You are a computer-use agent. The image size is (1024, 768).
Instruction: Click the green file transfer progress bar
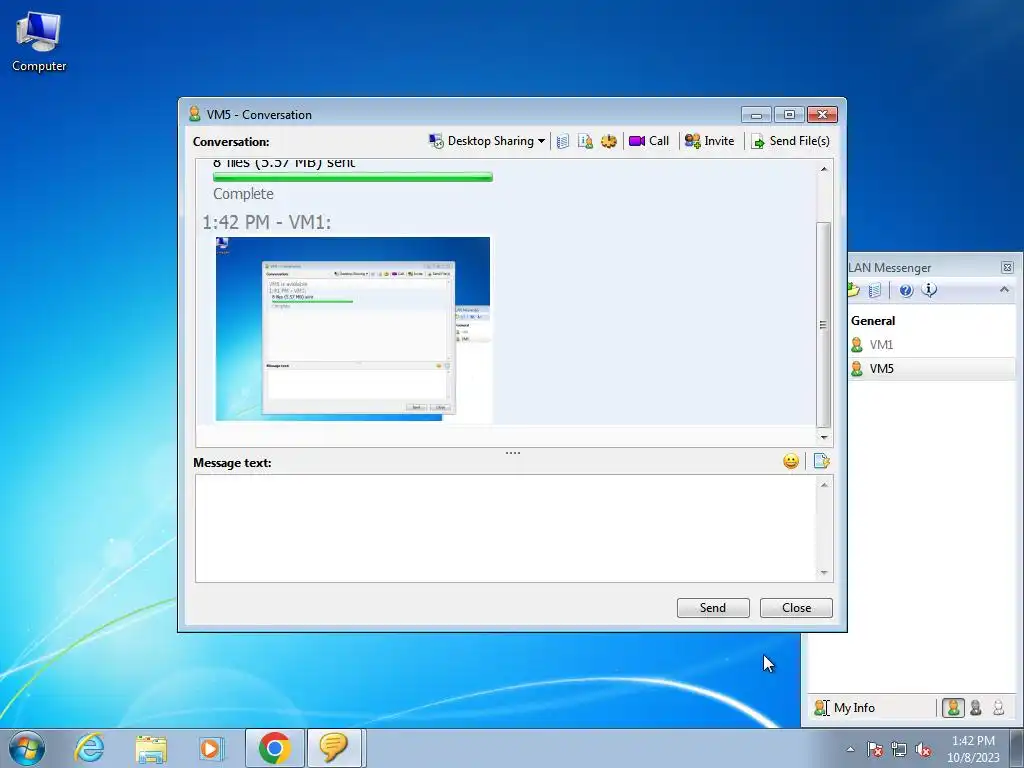click(x=353, y=176)
